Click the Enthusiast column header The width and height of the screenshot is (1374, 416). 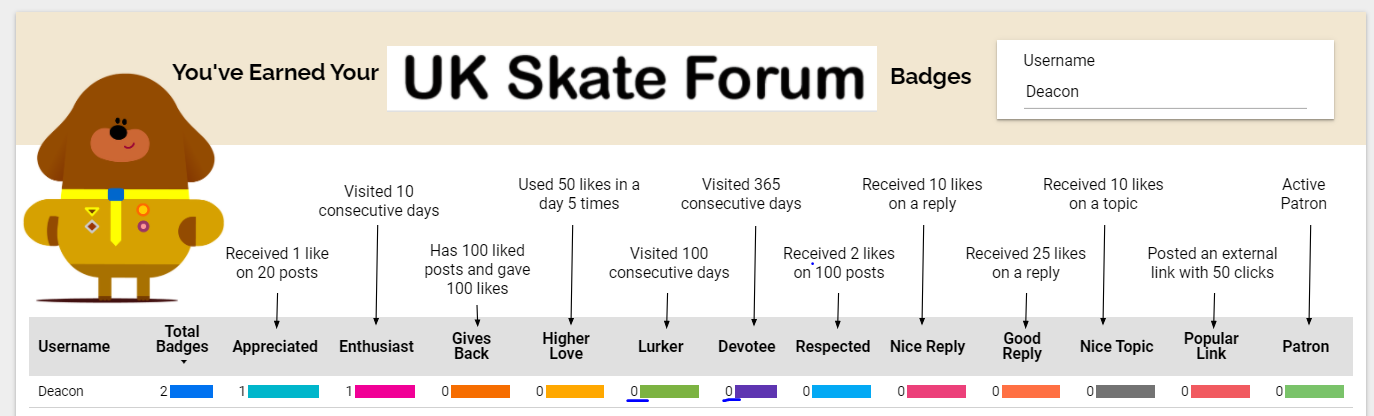point(376,347)
